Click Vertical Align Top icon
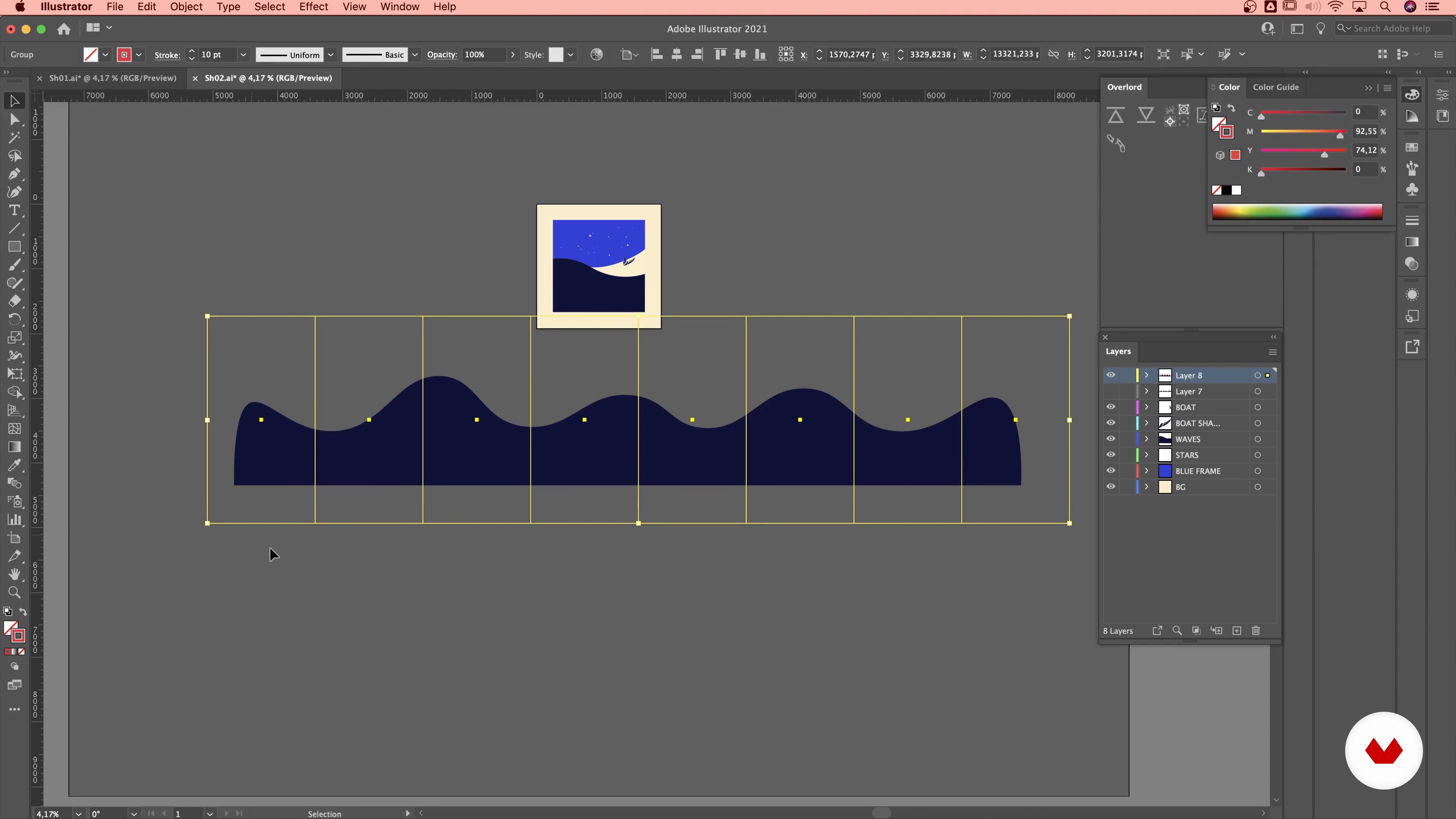This screenshot has height=819, width=1456. tap(720, 54)
